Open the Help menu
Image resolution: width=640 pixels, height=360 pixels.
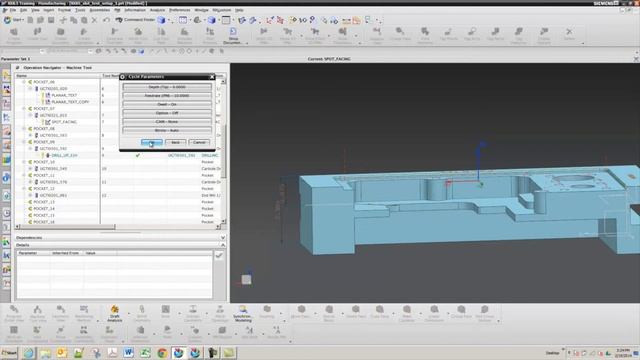pos(239,10)
